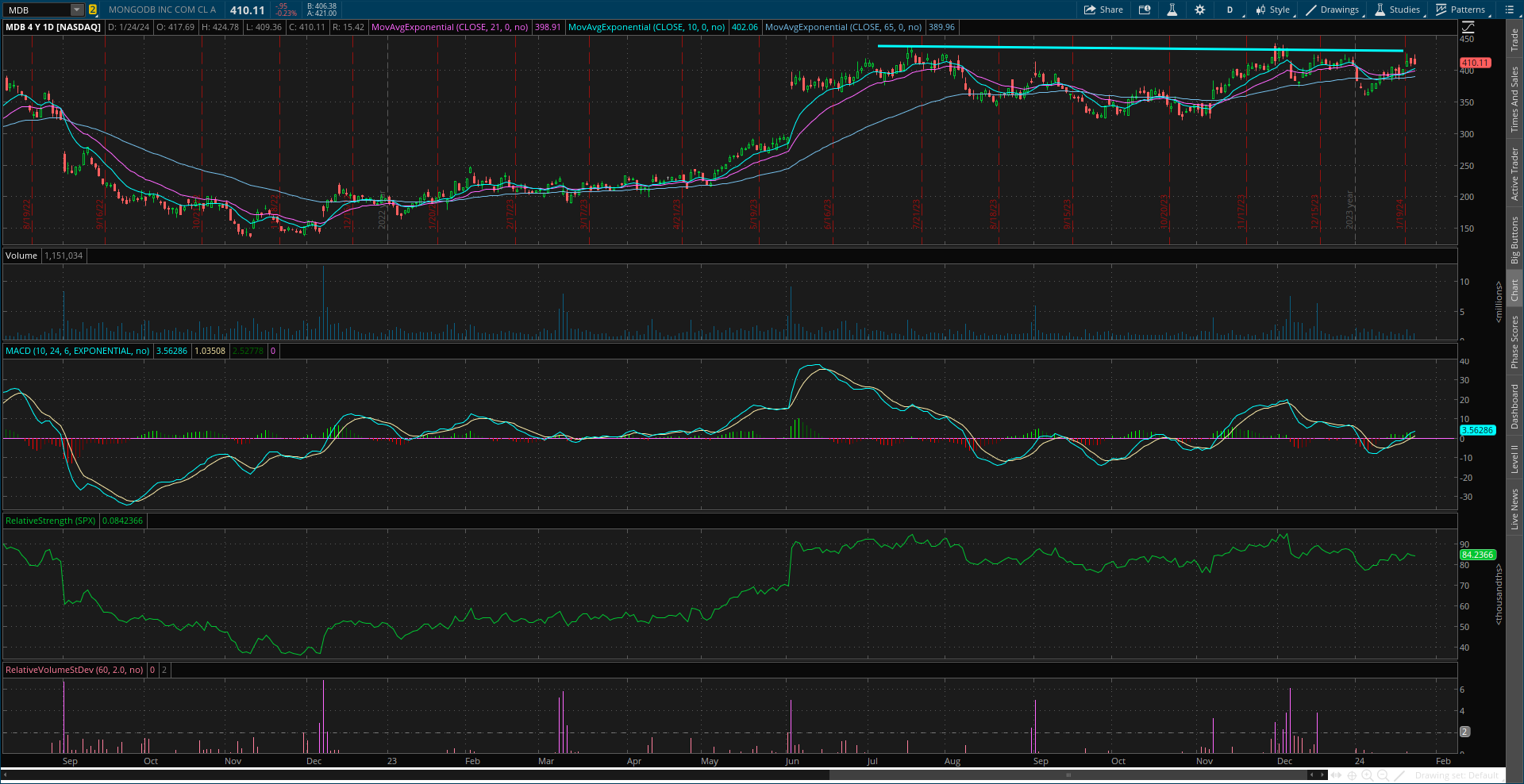Click the 84.2366 relative strength bubble
This screenshot has width=1524, height=784.
click(1478, 555)
